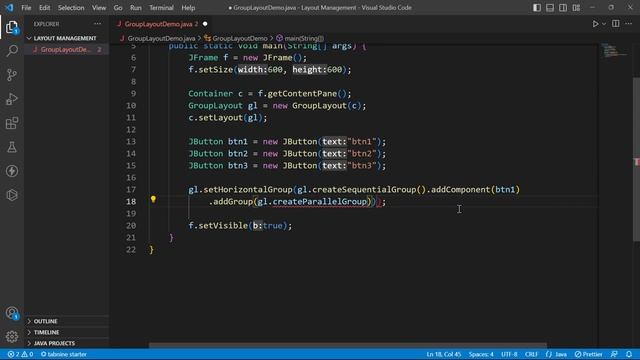Change the CRLF end of line sequence

531,354
